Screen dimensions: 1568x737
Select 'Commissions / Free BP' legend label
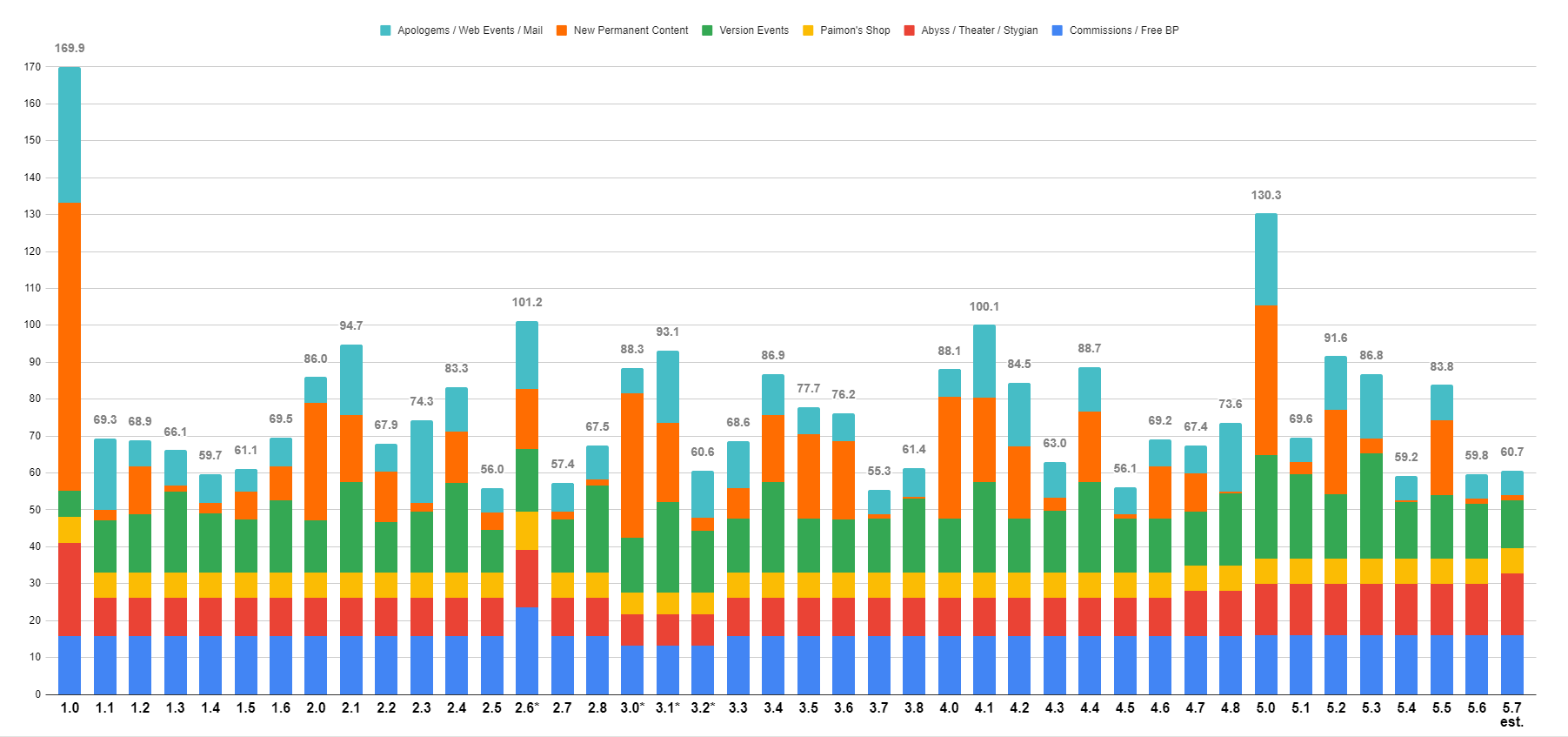(1124, 30)
